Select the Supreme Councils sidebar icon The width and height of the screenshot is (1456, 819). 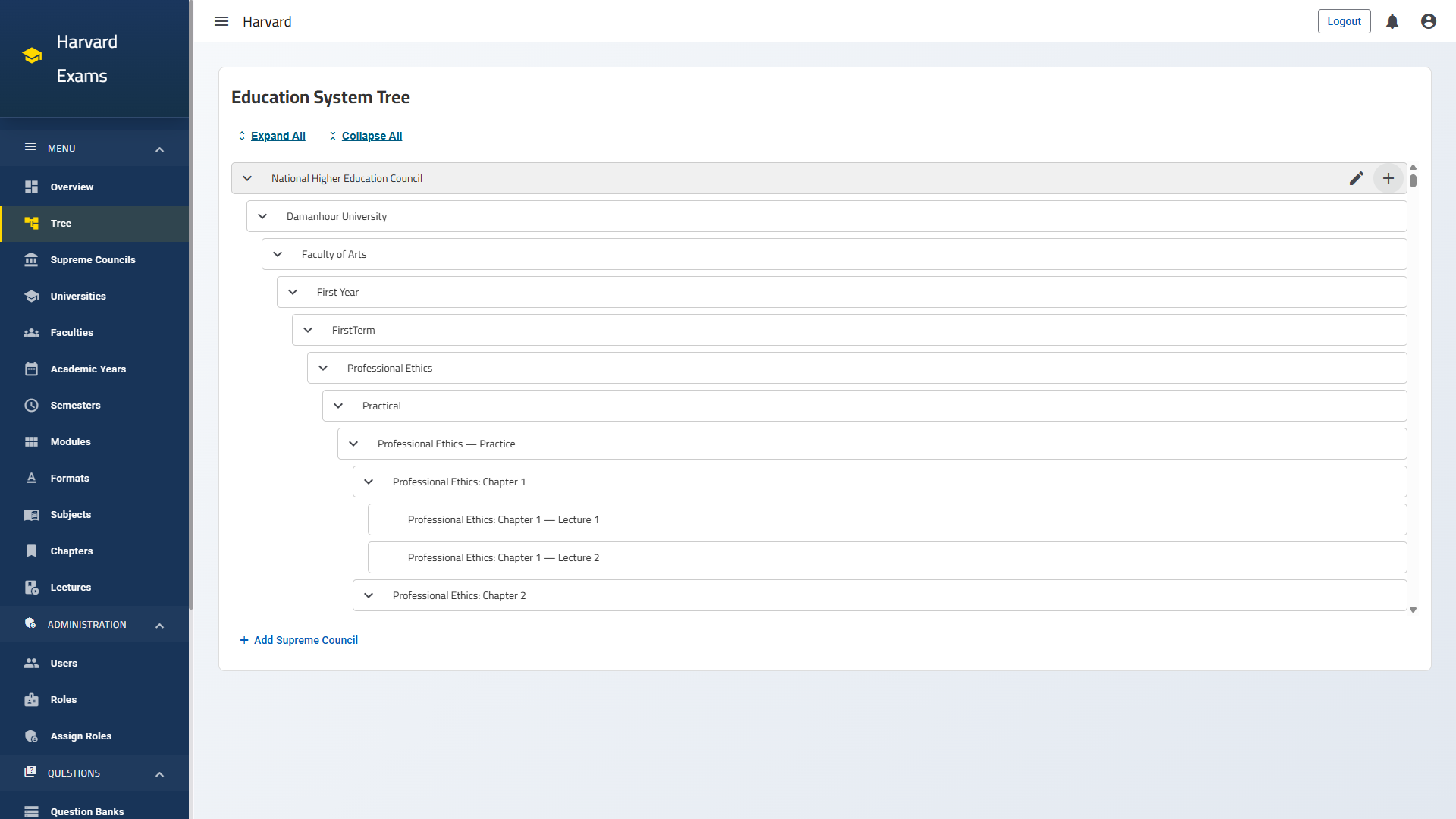(31, 259)
